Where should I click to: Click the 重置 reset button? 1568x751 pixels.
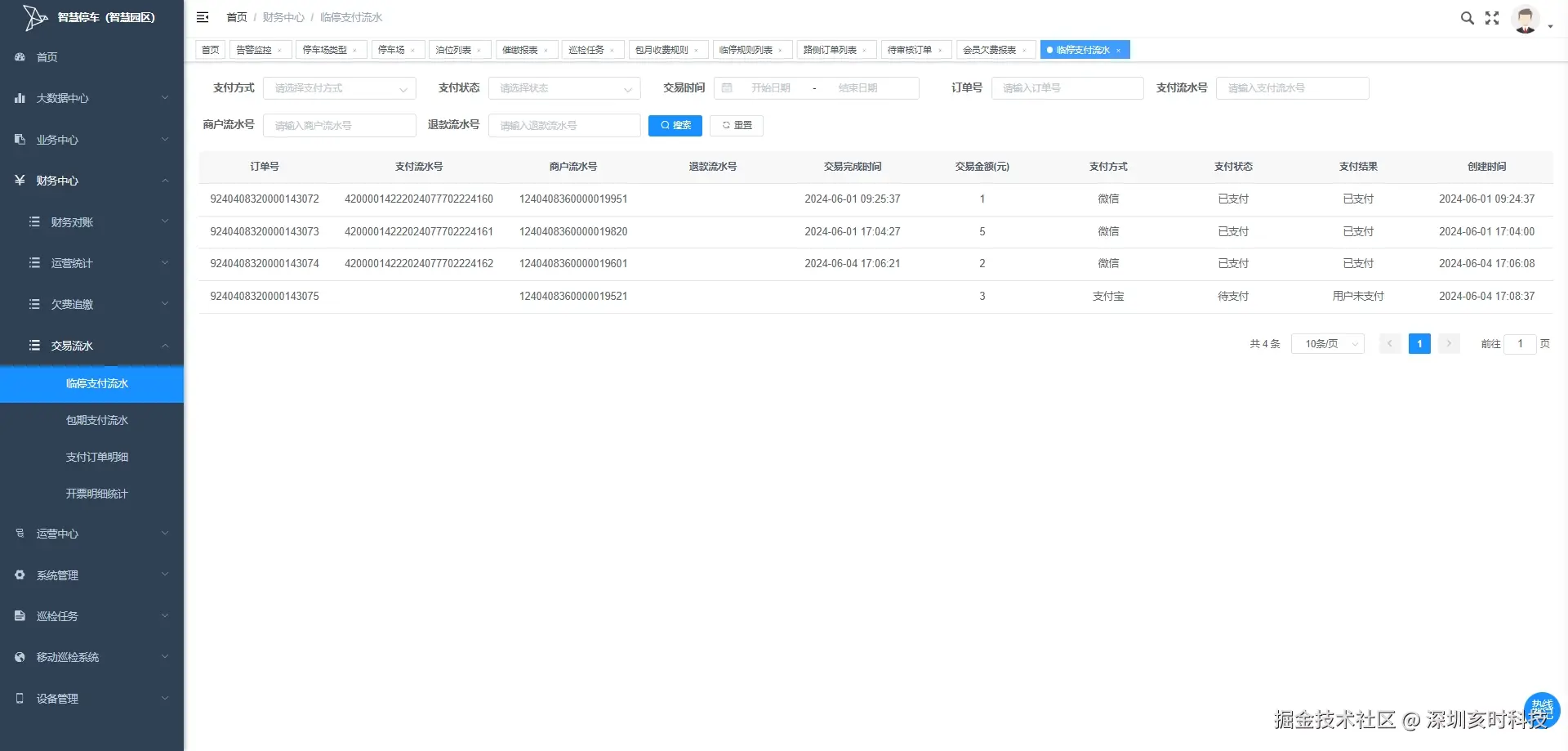click(737, 125)
